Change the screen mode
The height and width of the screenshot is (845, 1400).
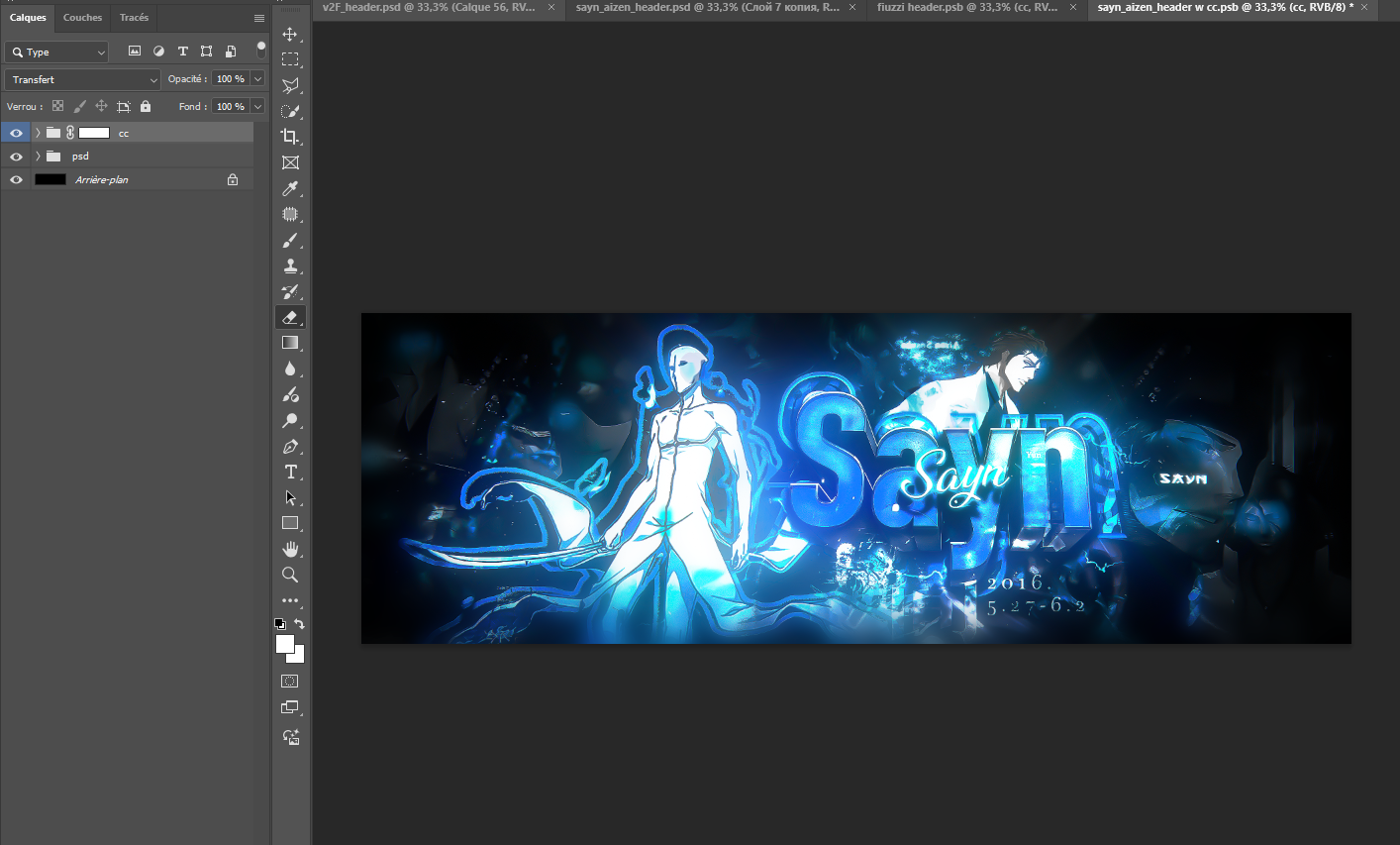(x=290, y=707)
